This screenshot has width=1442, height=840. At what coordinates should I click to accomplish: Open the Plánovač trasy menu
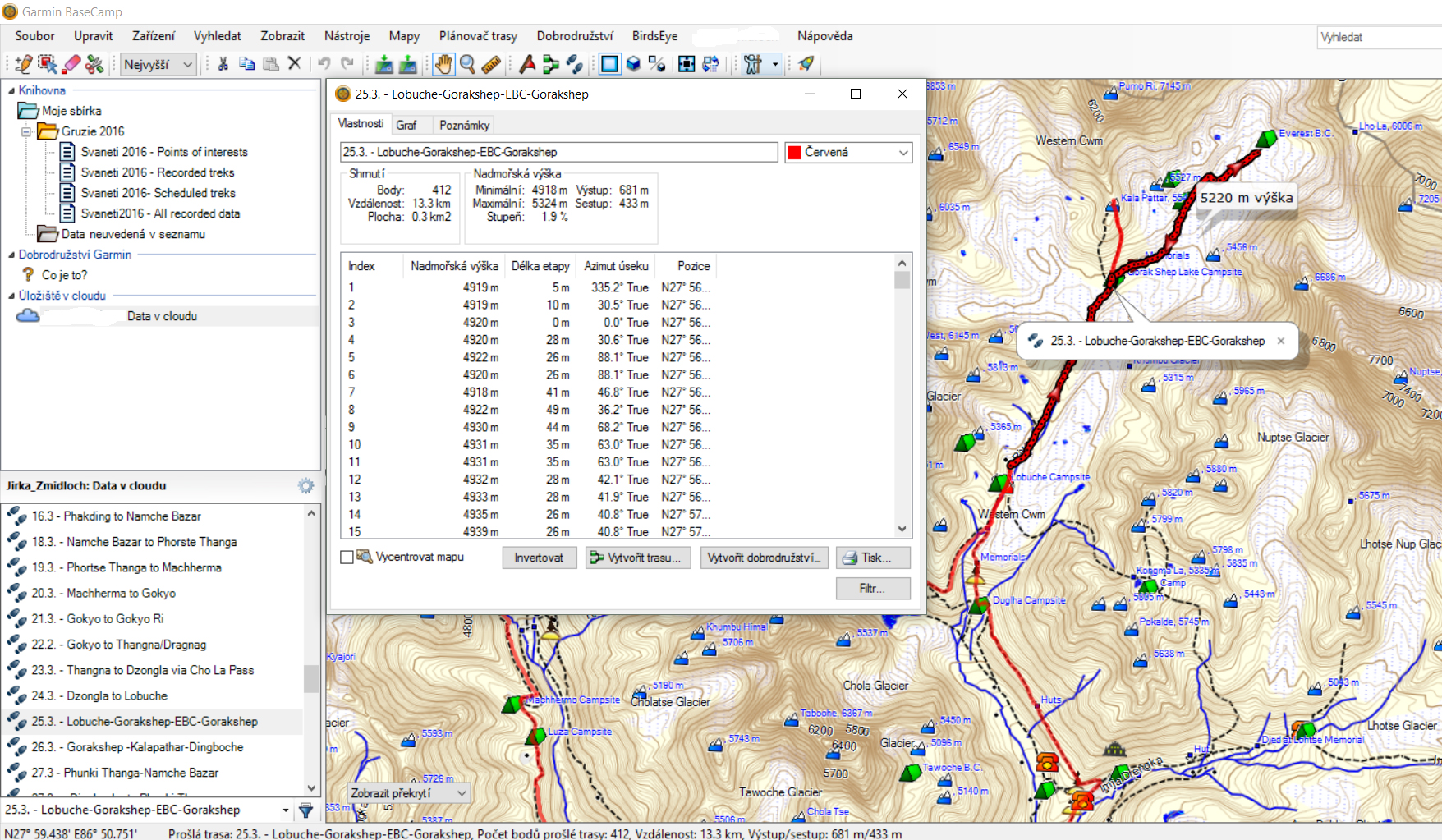tap(478, 36)
